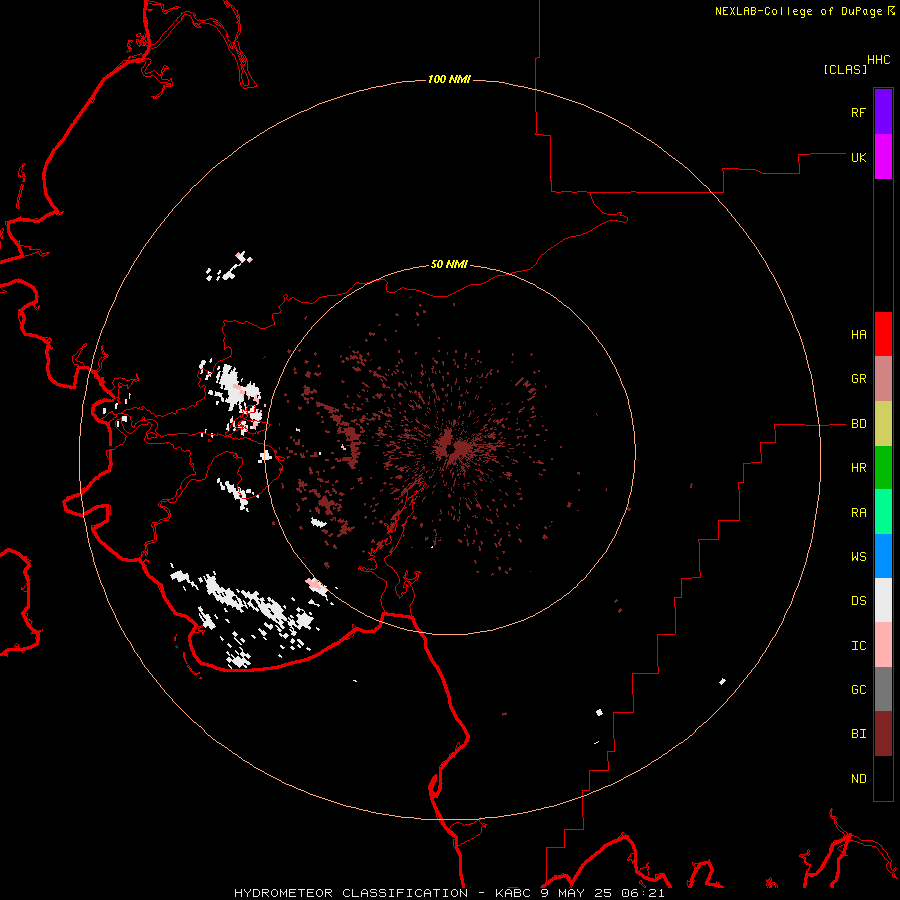The height and width of the screenshot is (900, 900).
Task: Click the 06:21 timestamp
Action: (645, 893)
